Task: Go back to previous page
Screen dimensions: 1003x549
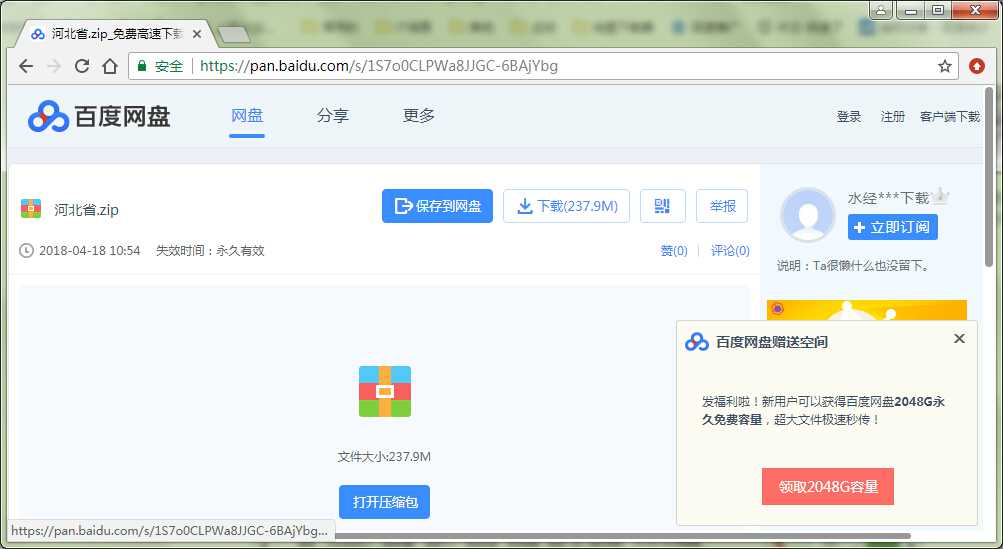Action: coord(26,66)
